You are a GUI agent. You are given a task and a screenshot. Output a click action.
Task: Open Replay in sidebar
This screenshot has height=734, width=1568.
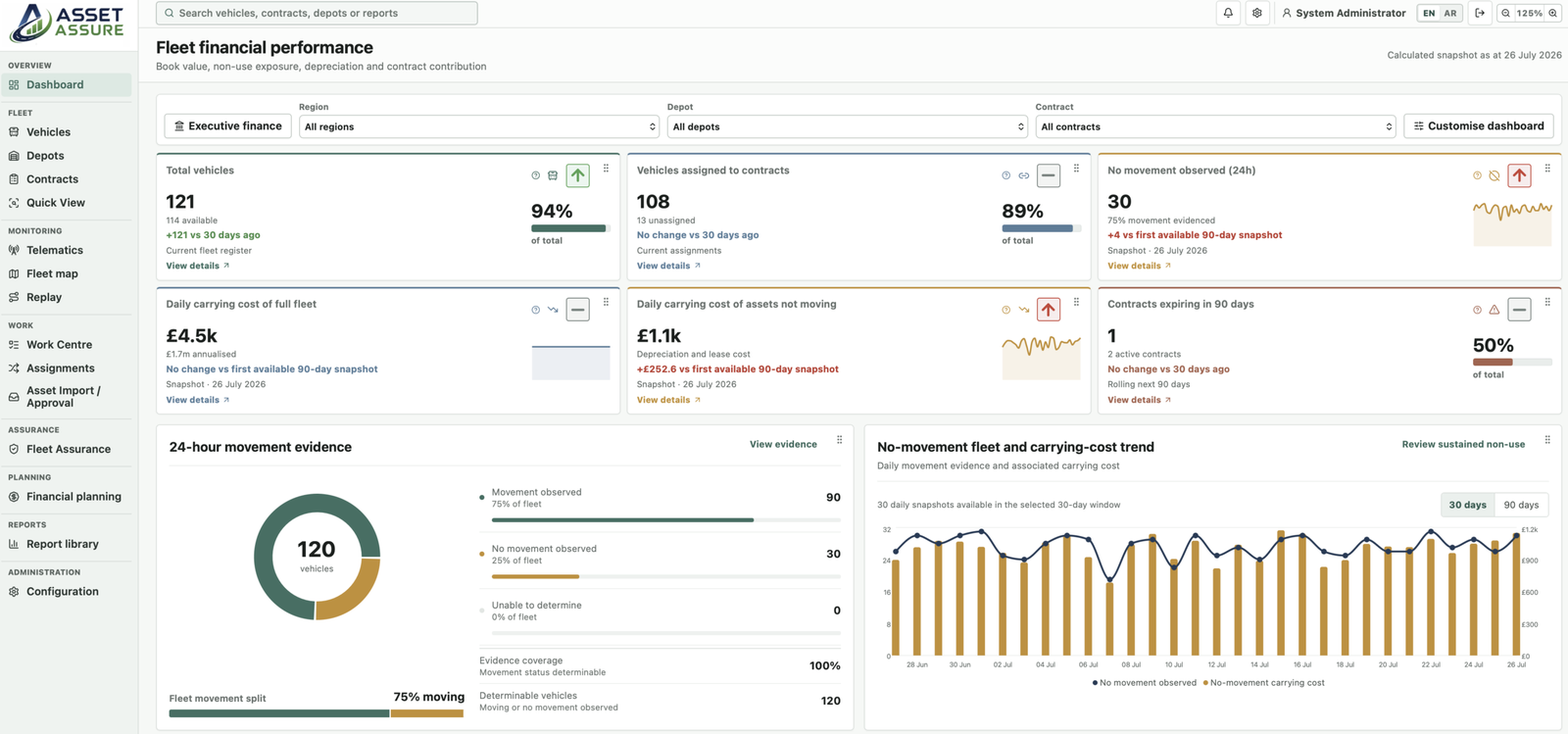coord(67,297)
